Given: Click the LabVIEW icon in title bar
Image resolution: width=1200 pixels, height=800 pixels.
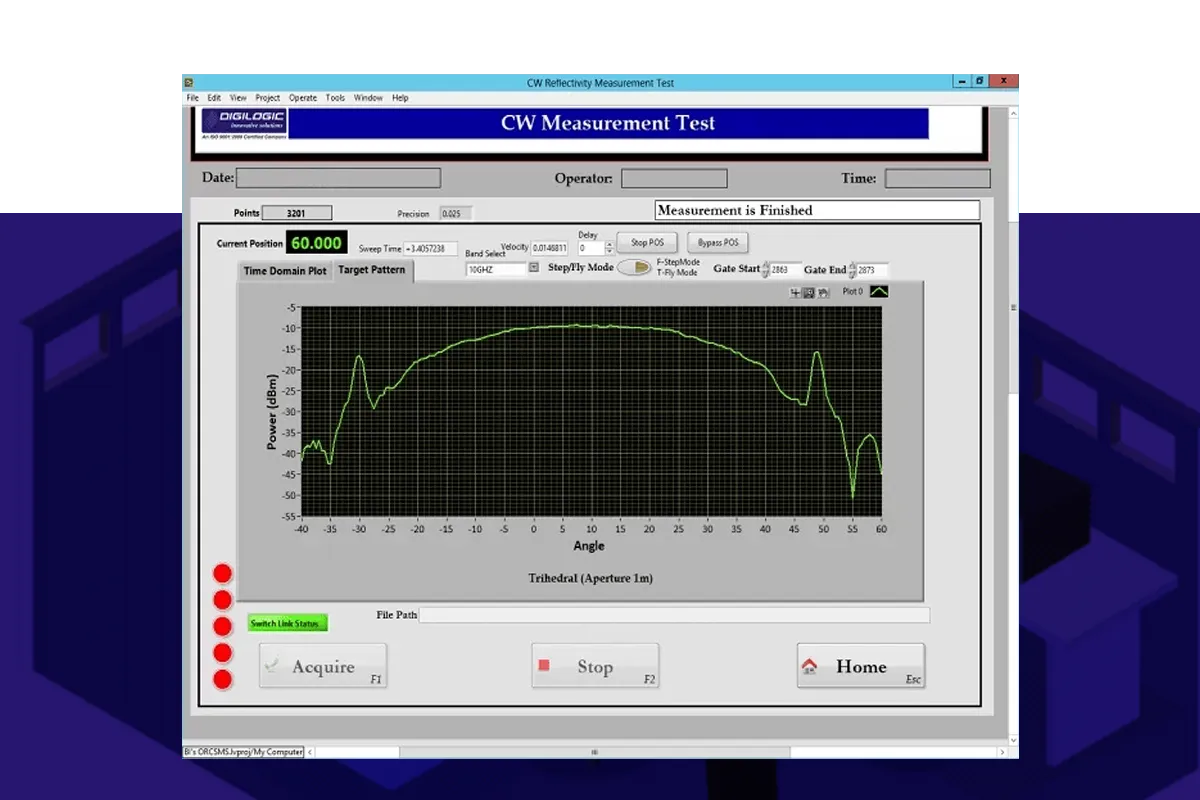Looking at the screenshot, I should coord(188,82).
